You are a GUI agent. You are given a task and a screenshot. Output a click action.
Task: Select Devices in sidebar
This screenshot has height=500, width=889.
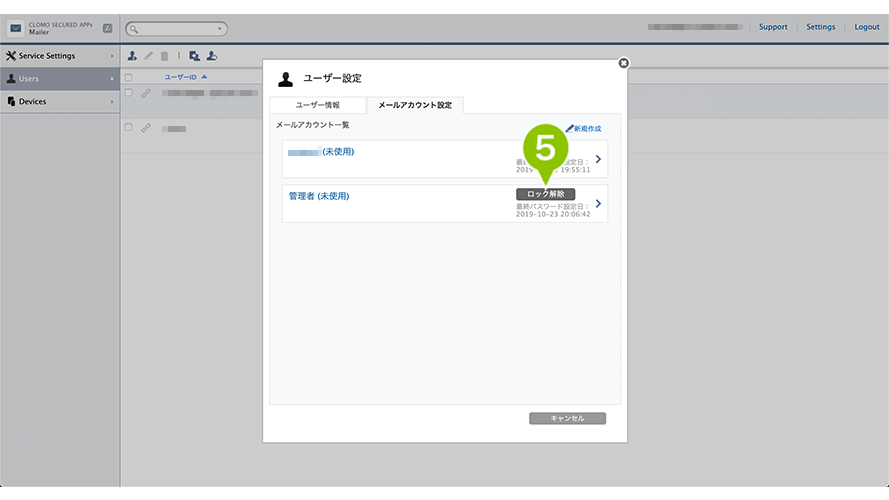point(60,101)
